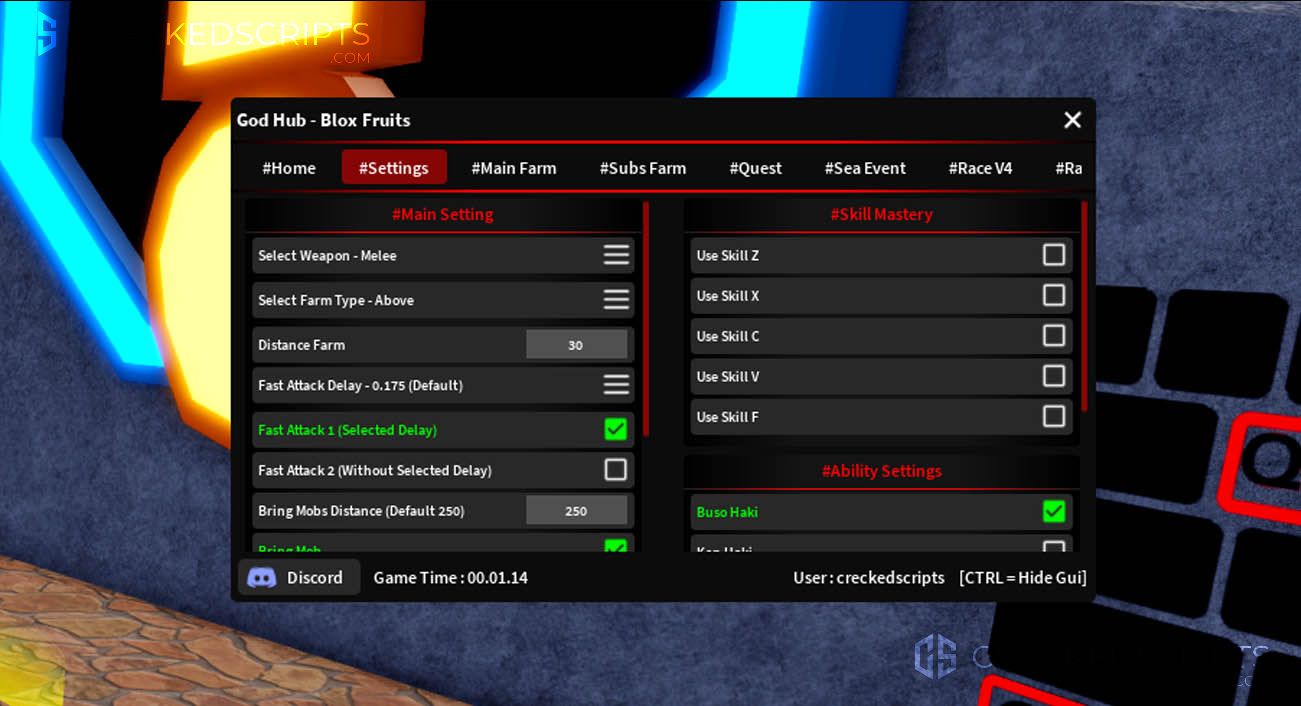Uncheck the Buso Haki option
The image size is (1301, 706).
1054,511
